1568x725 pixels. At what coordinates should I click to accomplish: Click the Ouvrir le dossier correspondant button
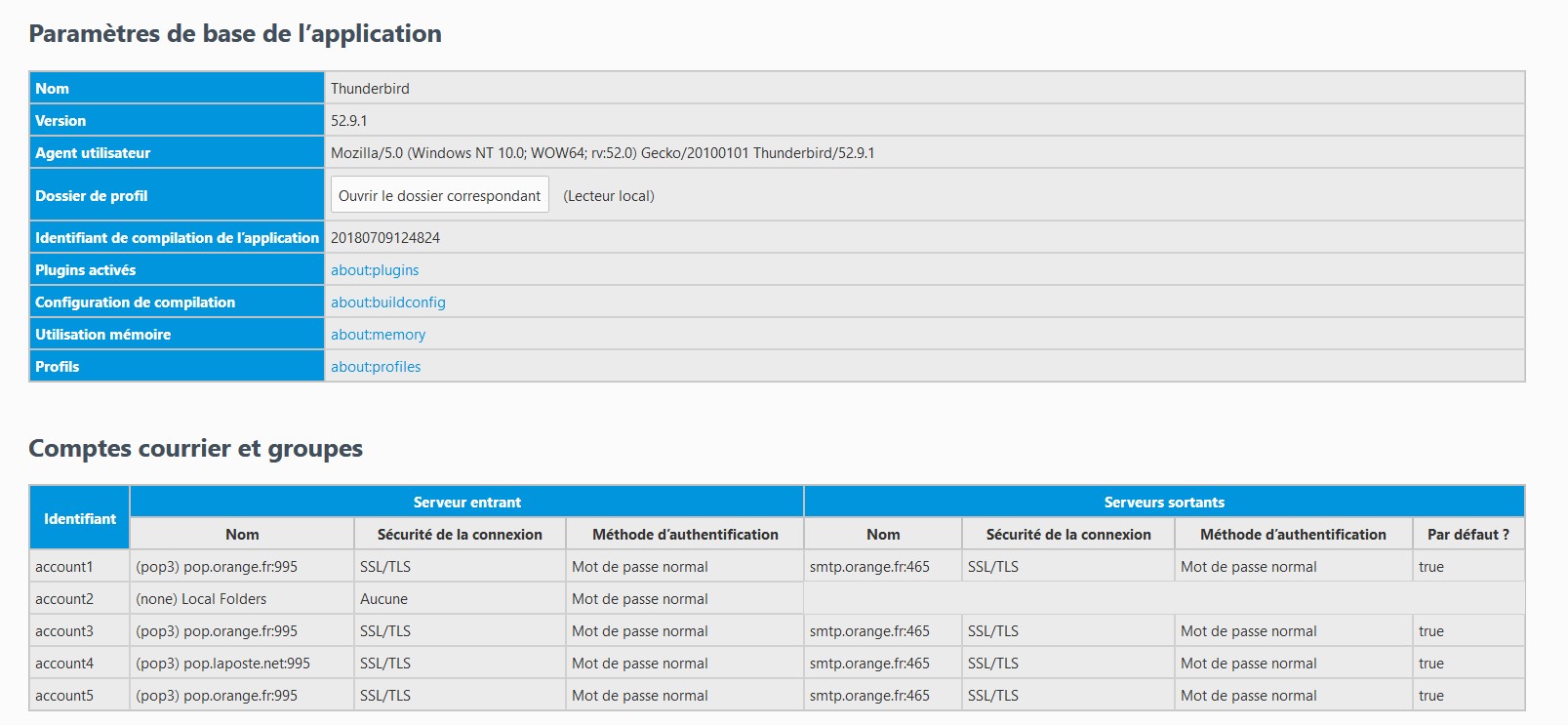coord(439,195)
